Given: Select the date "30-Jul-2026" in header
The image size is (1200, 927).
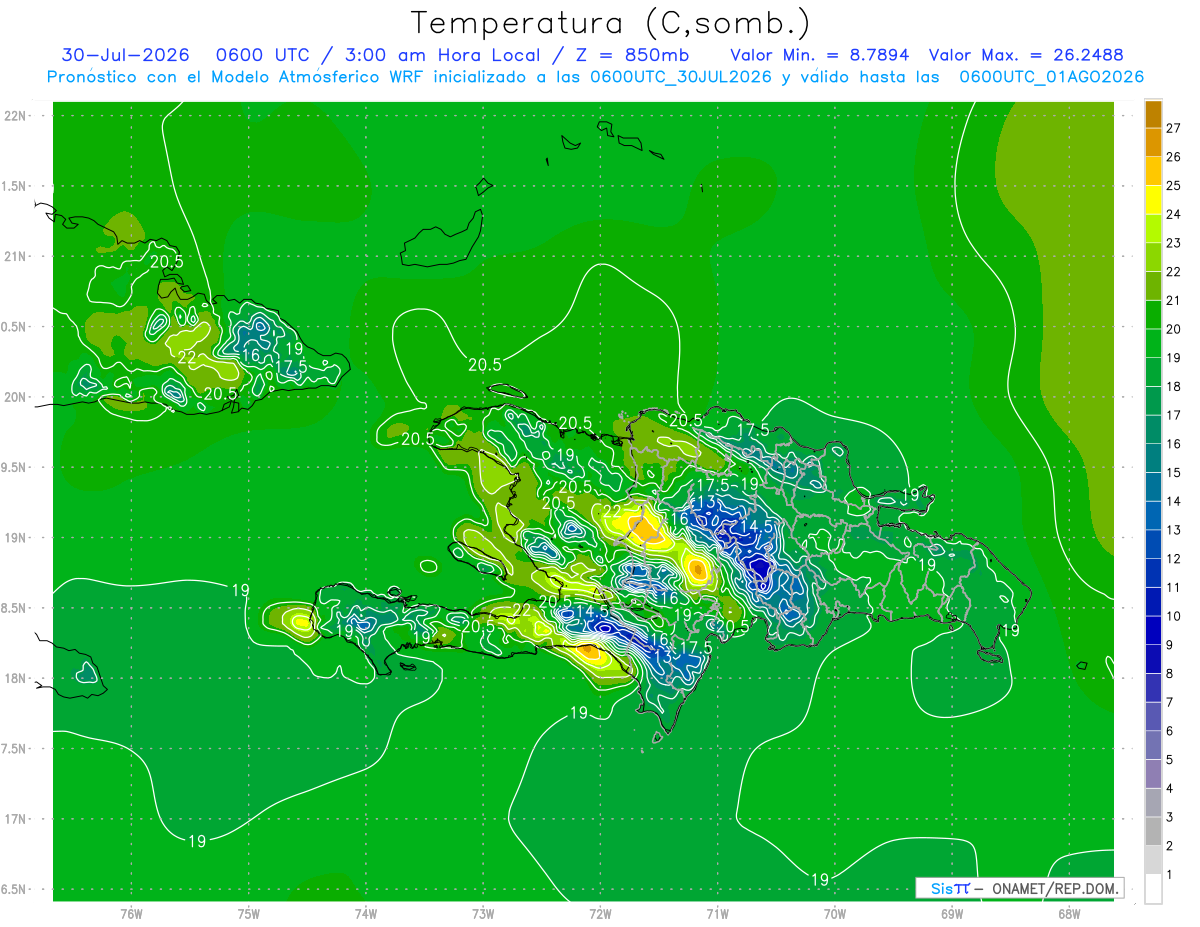Looking at the screenshot, I should click(125, 55).
